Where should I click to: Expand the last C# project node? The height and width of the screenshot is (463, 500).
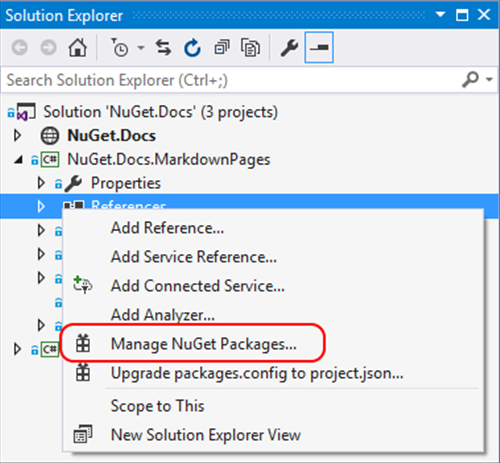(17, 349)
